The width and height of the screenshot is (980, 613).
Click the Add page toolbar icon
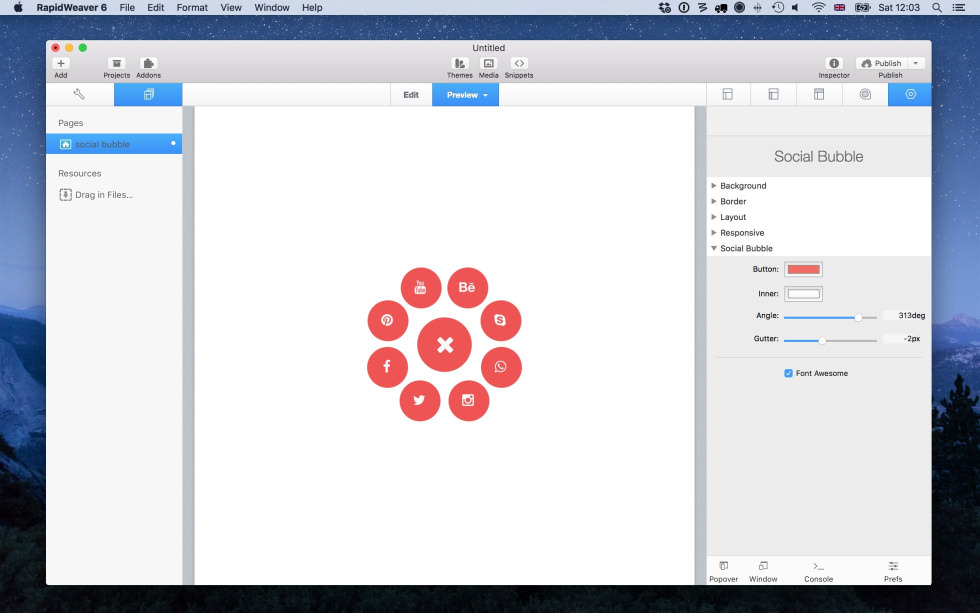click(x=61, y=64)
